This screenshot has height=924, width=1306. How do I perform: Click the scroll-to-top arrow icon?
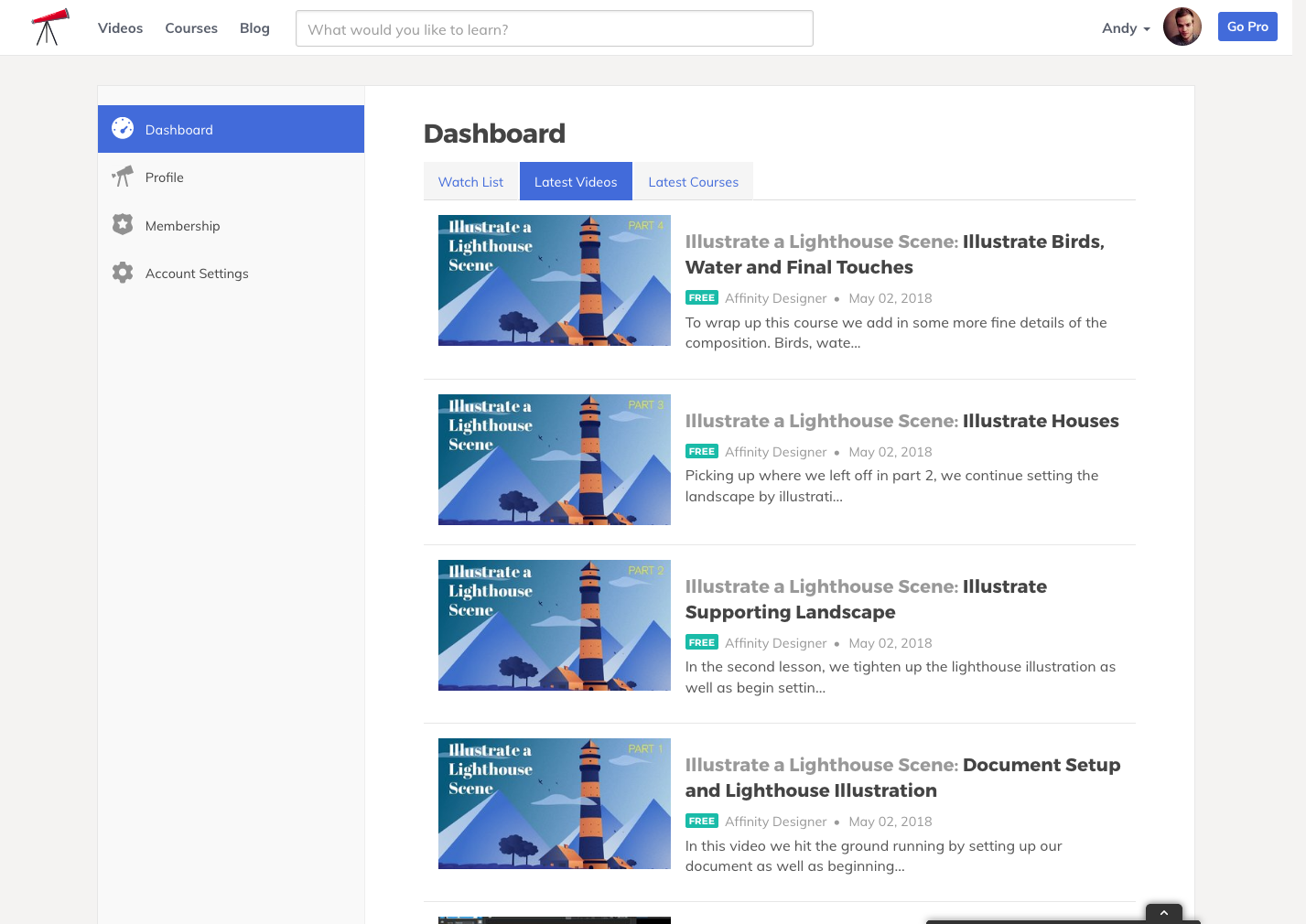1163,912
